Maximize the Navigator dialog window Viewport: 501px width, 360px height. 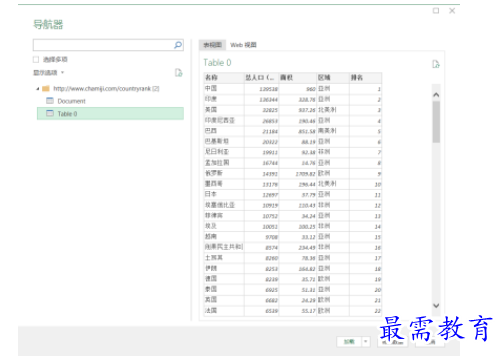click(x=436, y=11)
